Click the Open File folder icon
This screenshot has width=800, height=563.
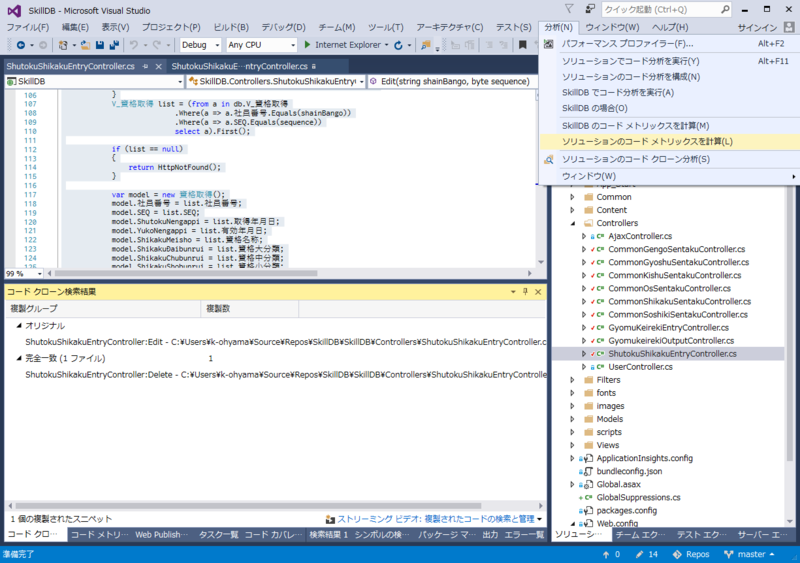click(85, 45)
